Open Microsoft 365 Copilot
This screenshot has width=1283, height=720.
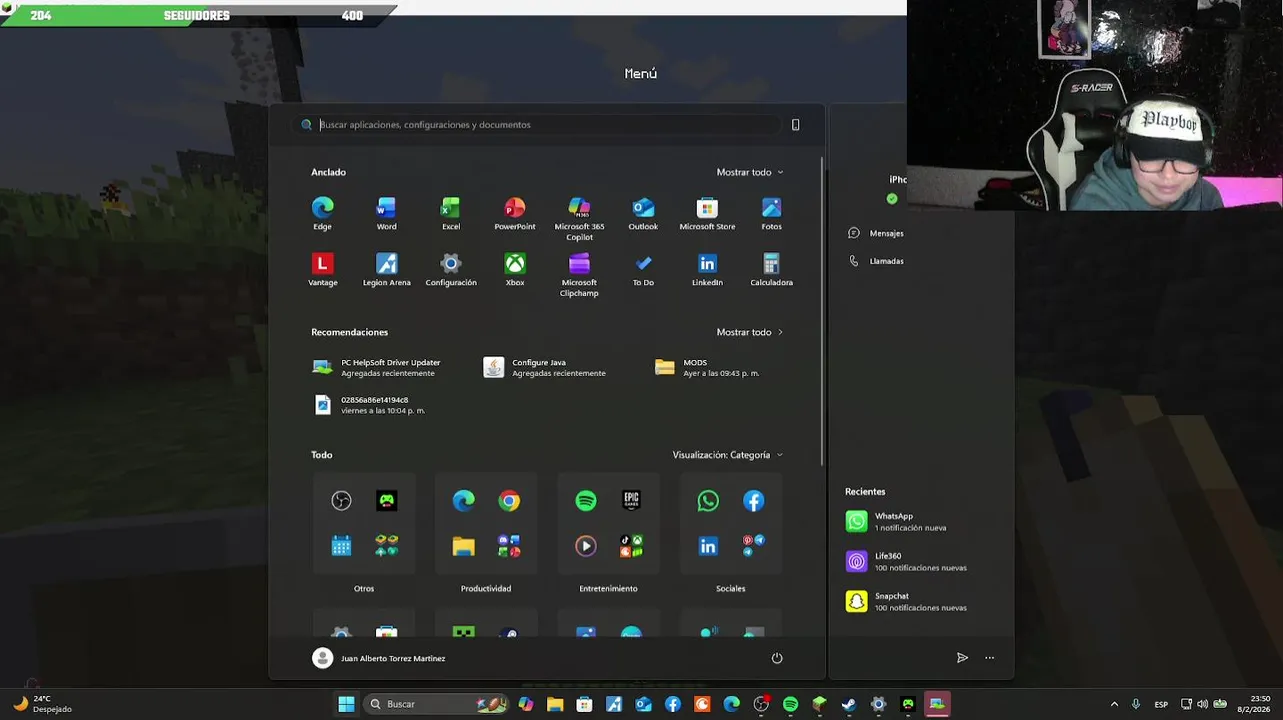(579, 218)
